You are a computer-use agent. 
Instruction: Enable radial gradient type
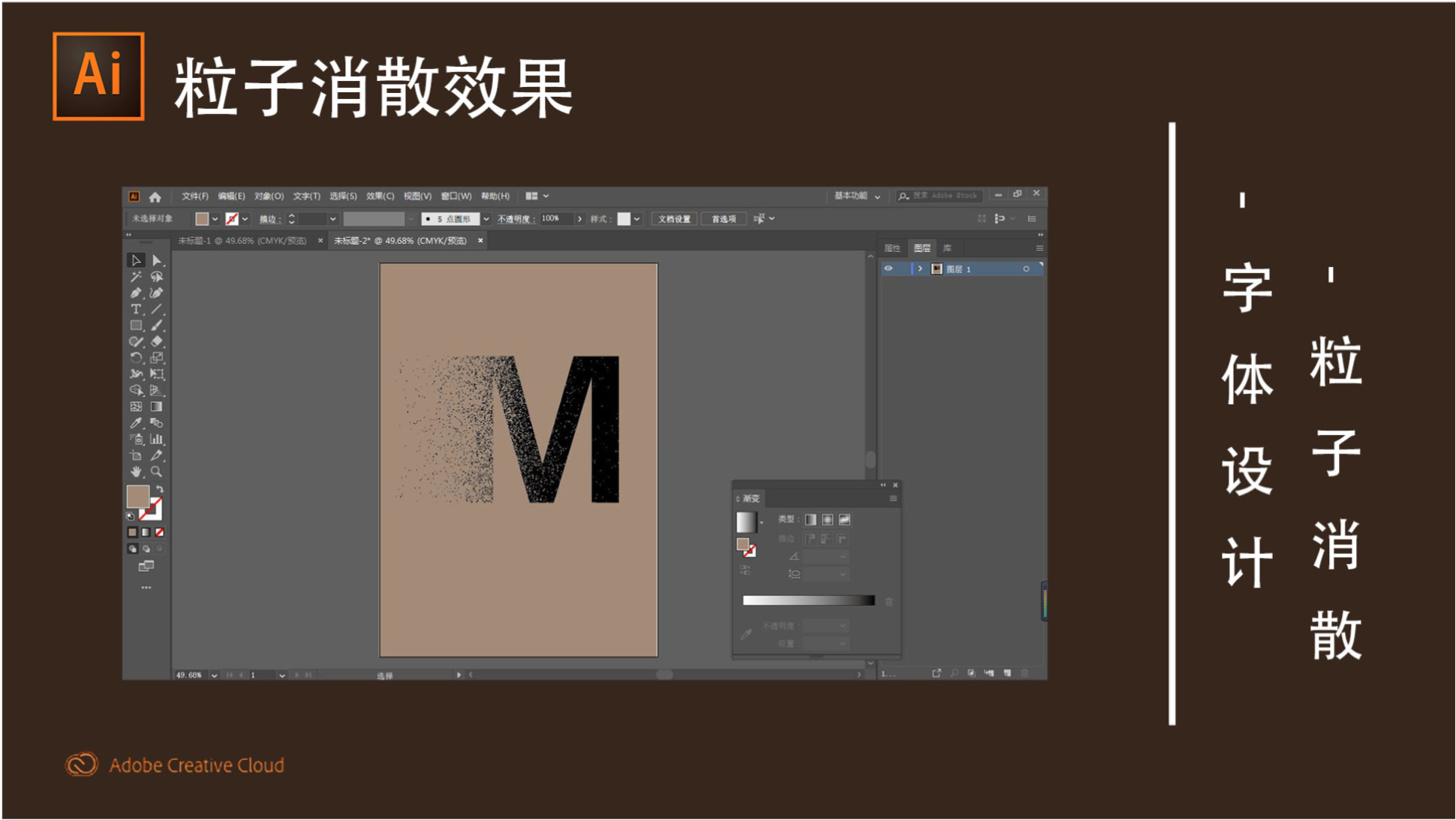click(x=827, y=519)
